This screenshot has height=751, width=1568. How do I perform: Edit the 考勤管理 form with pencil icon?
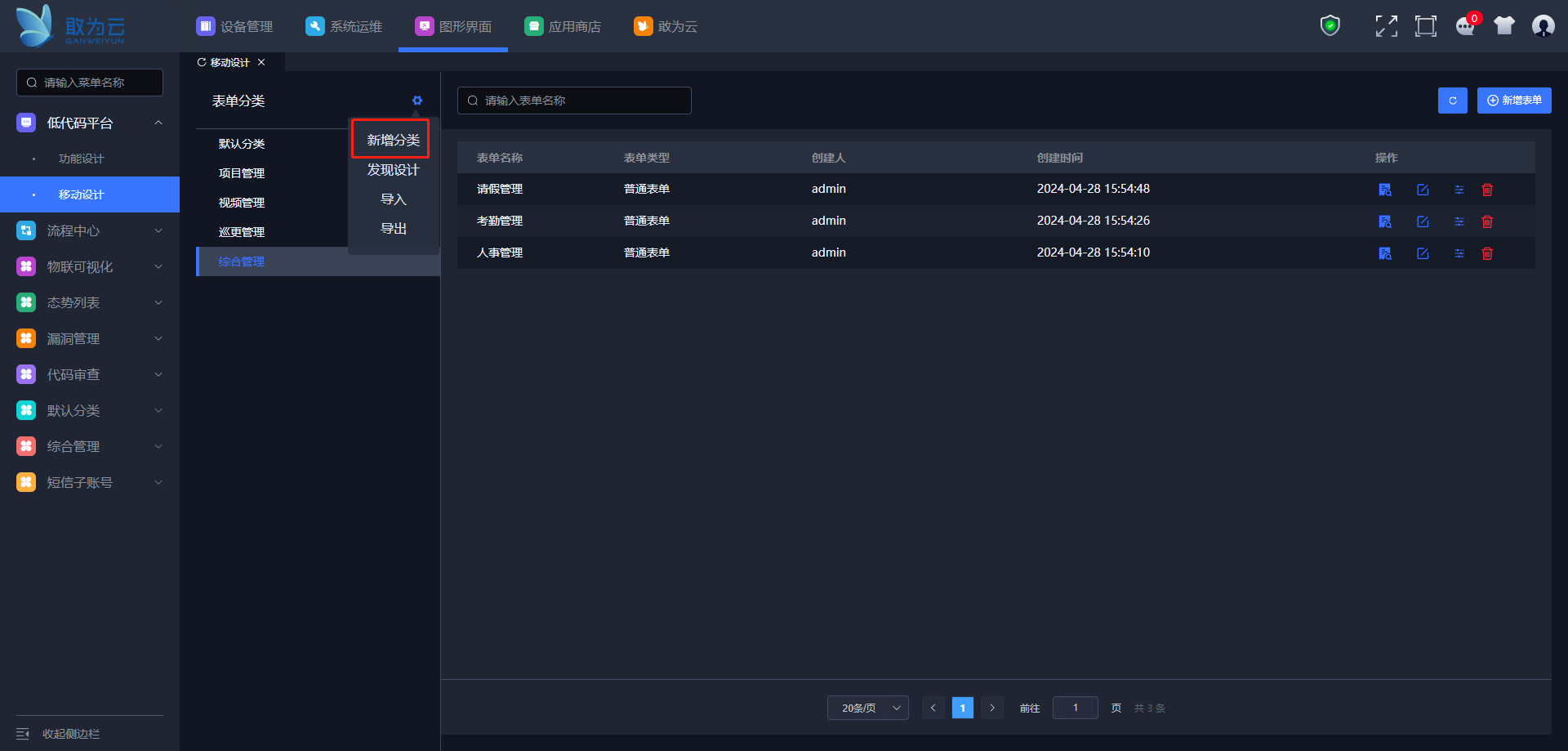(x=1423, y=221)
